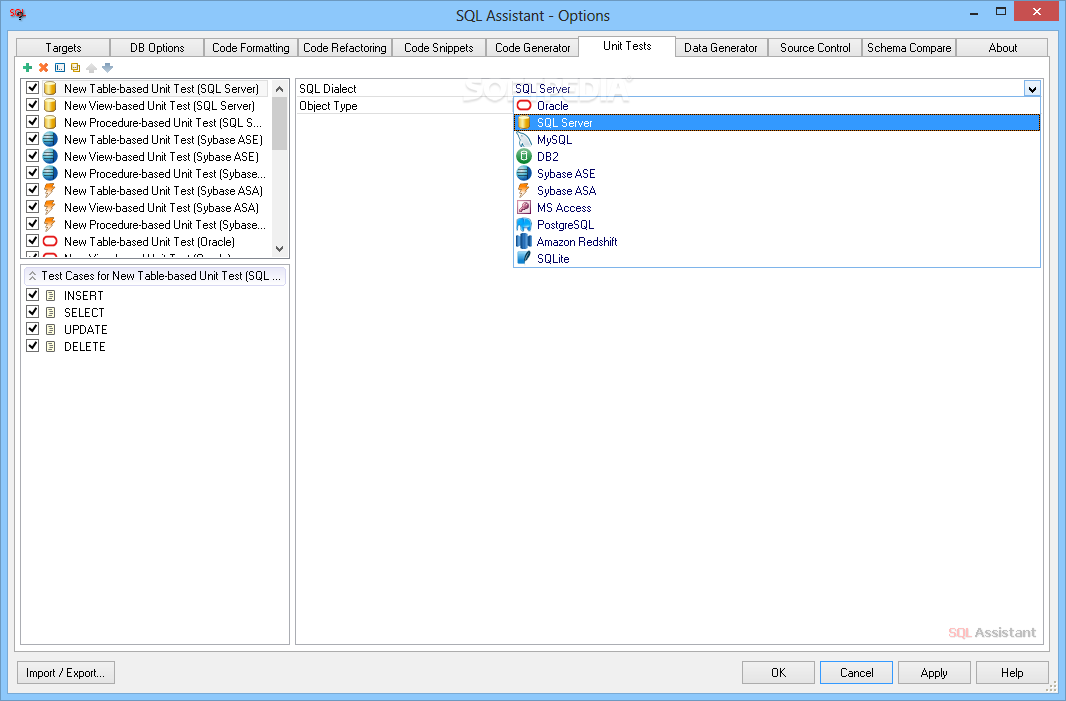
Task: Click the unit test list scroll down arrow
Action: 279,249
